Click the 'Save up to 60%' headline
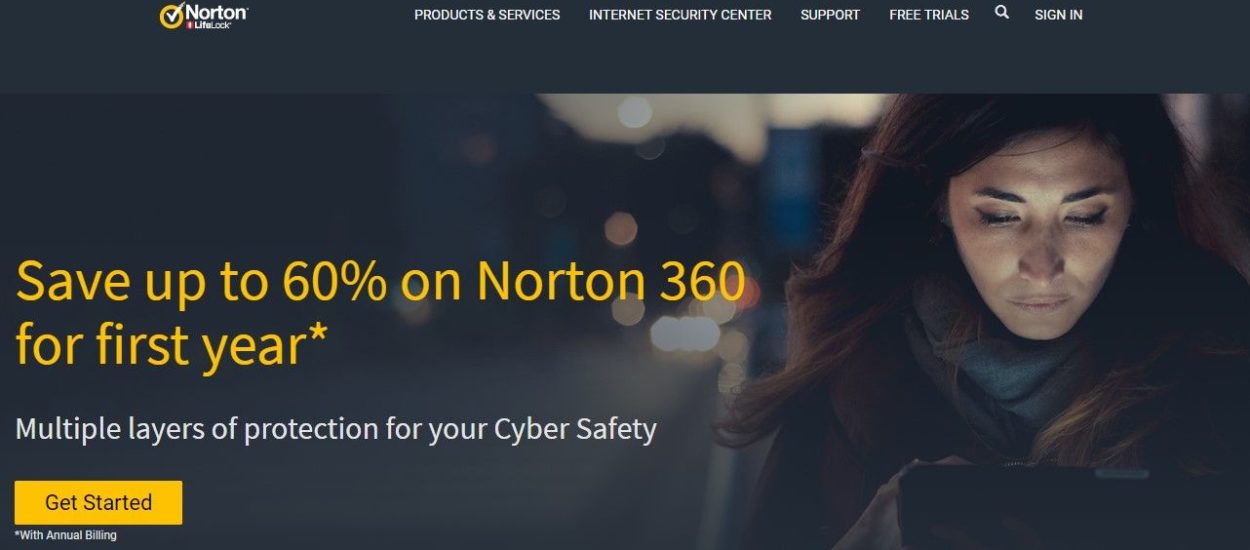 point(201,282)
